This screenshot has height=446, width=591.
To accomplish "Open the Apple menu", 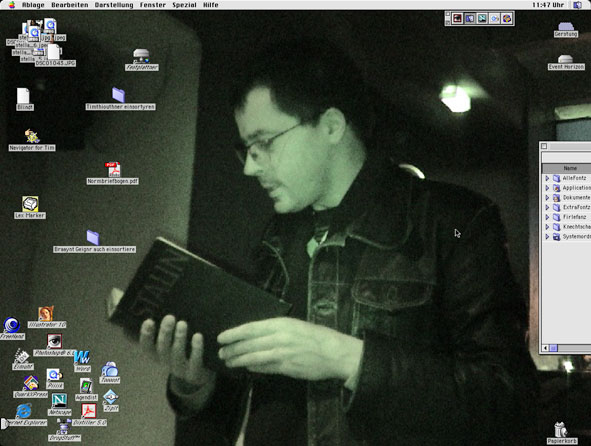I will (12, 5).
